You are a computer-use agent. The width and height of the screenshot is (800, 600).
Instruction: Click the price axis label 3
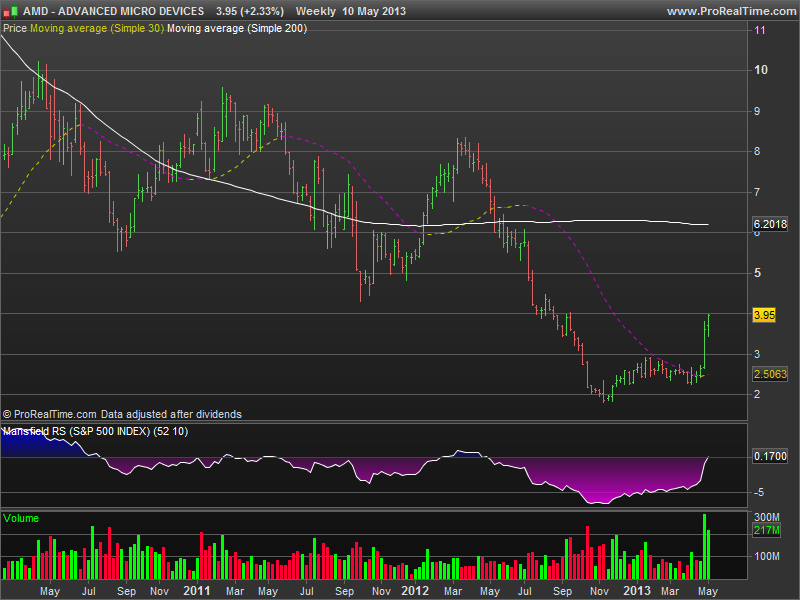(x=757, y=354)
